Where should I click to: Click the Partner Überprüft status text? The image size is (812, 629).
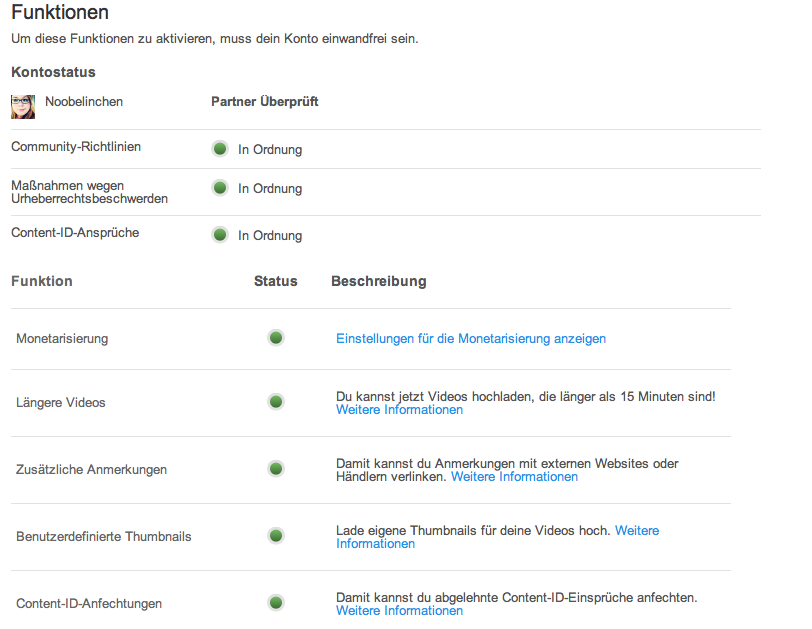pyautogui.click(x=265, y=102)
